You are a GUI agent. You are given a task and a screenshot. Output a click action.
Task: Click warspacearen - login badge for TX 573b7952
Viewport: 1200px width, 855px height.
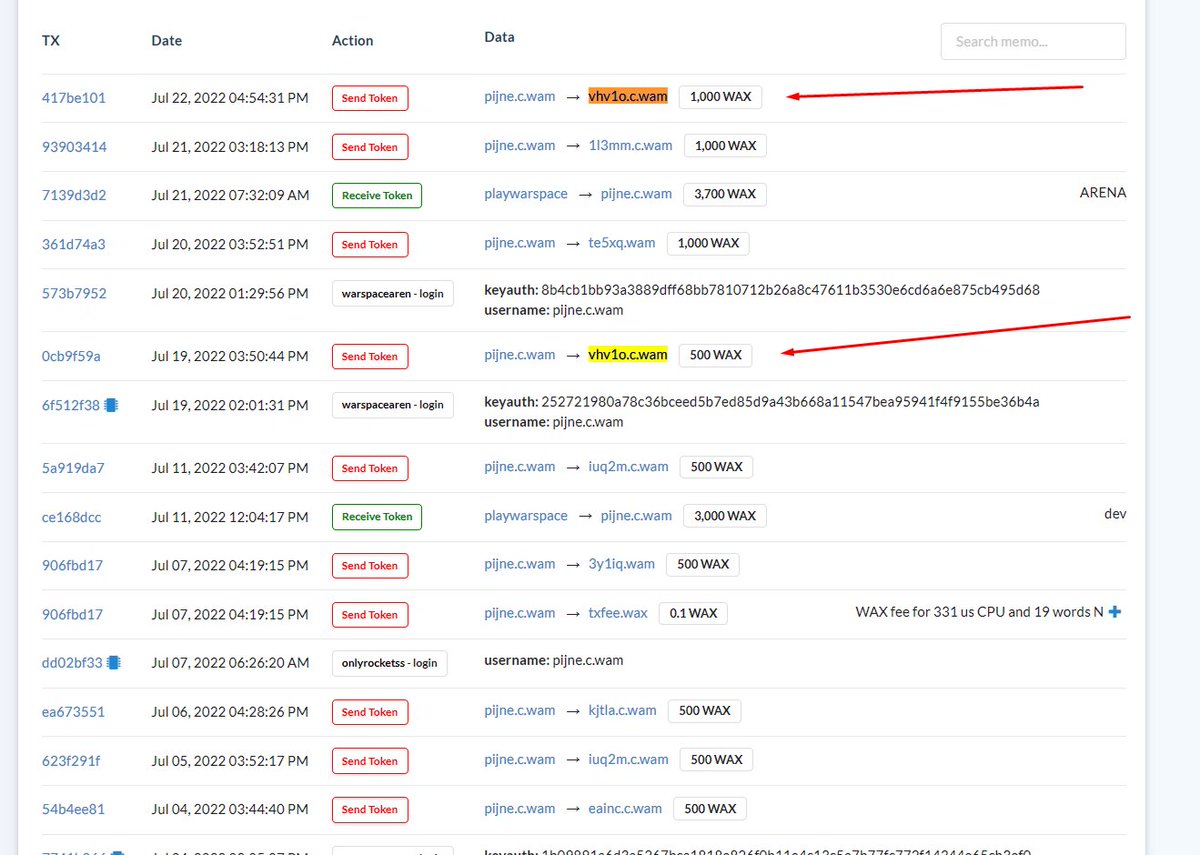(x=393, y=293)
